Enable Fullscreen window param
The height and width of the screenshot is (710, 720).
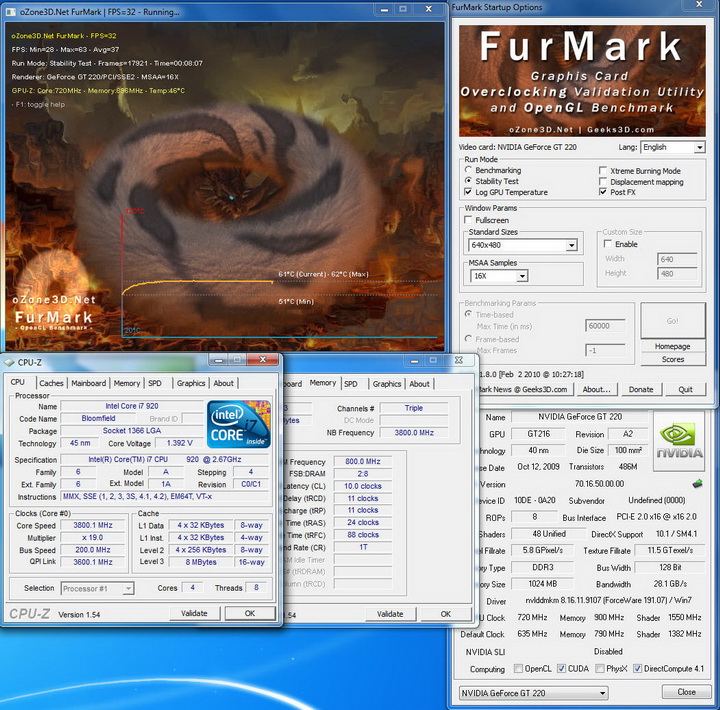[x=468, y=220]
